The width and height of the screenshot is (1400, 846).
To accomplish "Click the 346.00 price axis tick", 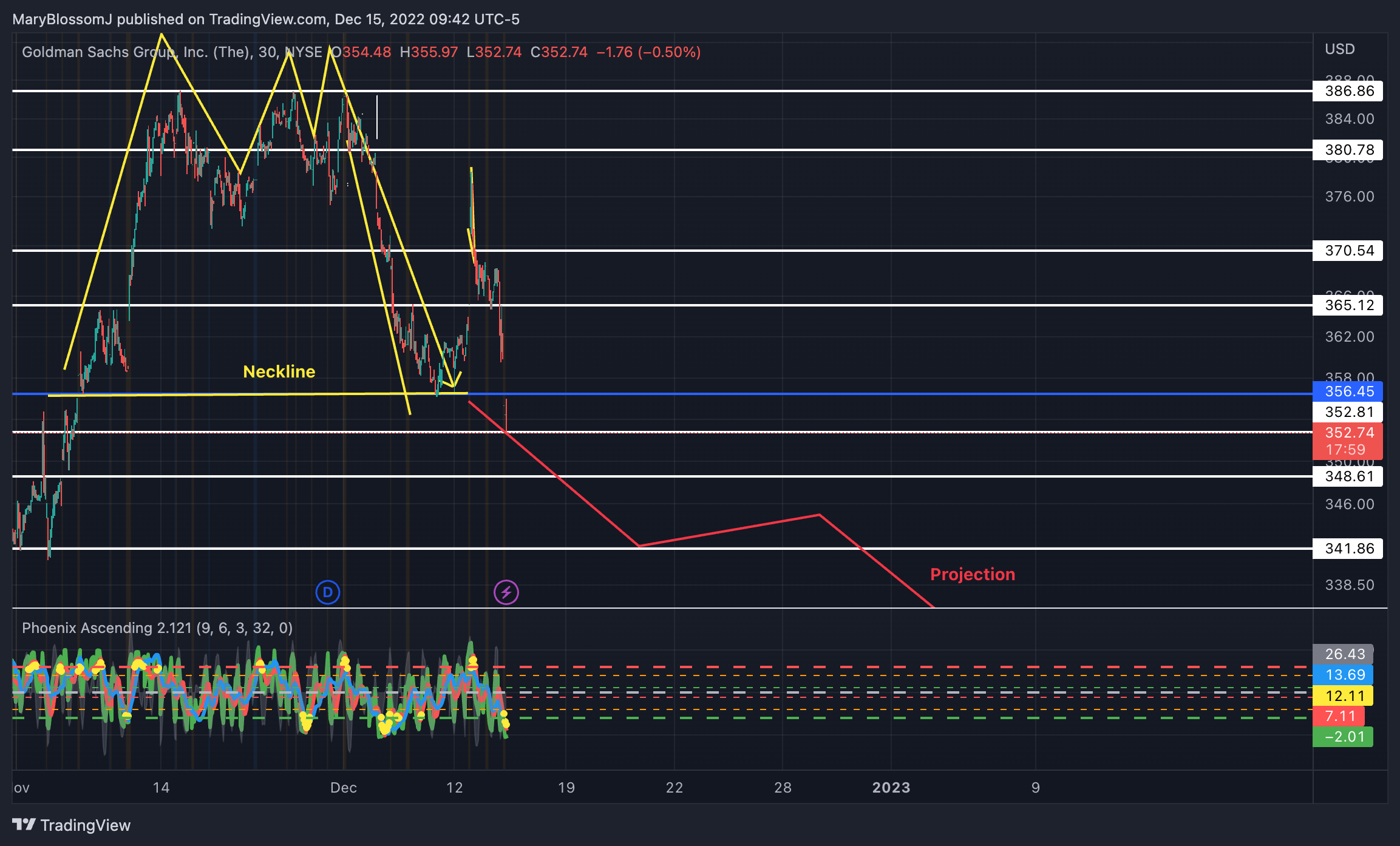I will 1350,504.
